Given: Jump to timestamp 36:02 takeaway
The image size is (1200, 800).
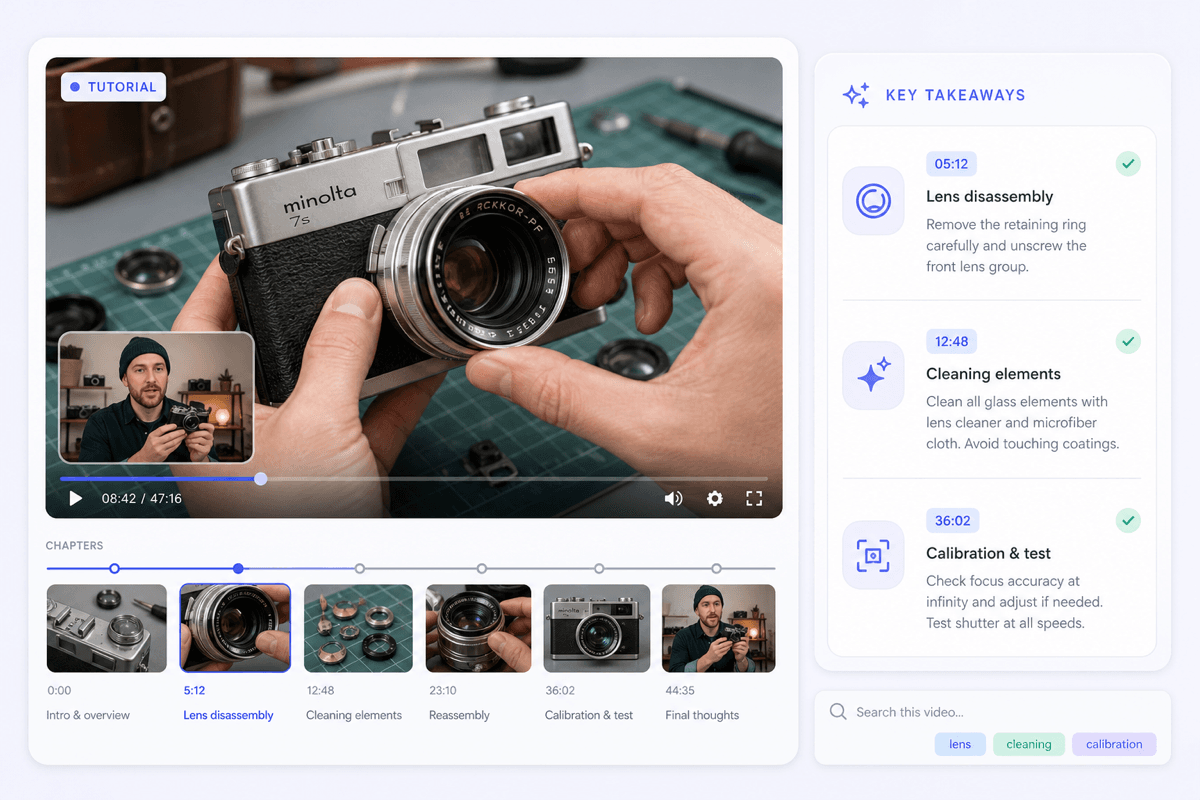Looking at the screenshot, I should pyautogui.click(x=952, y=520).
